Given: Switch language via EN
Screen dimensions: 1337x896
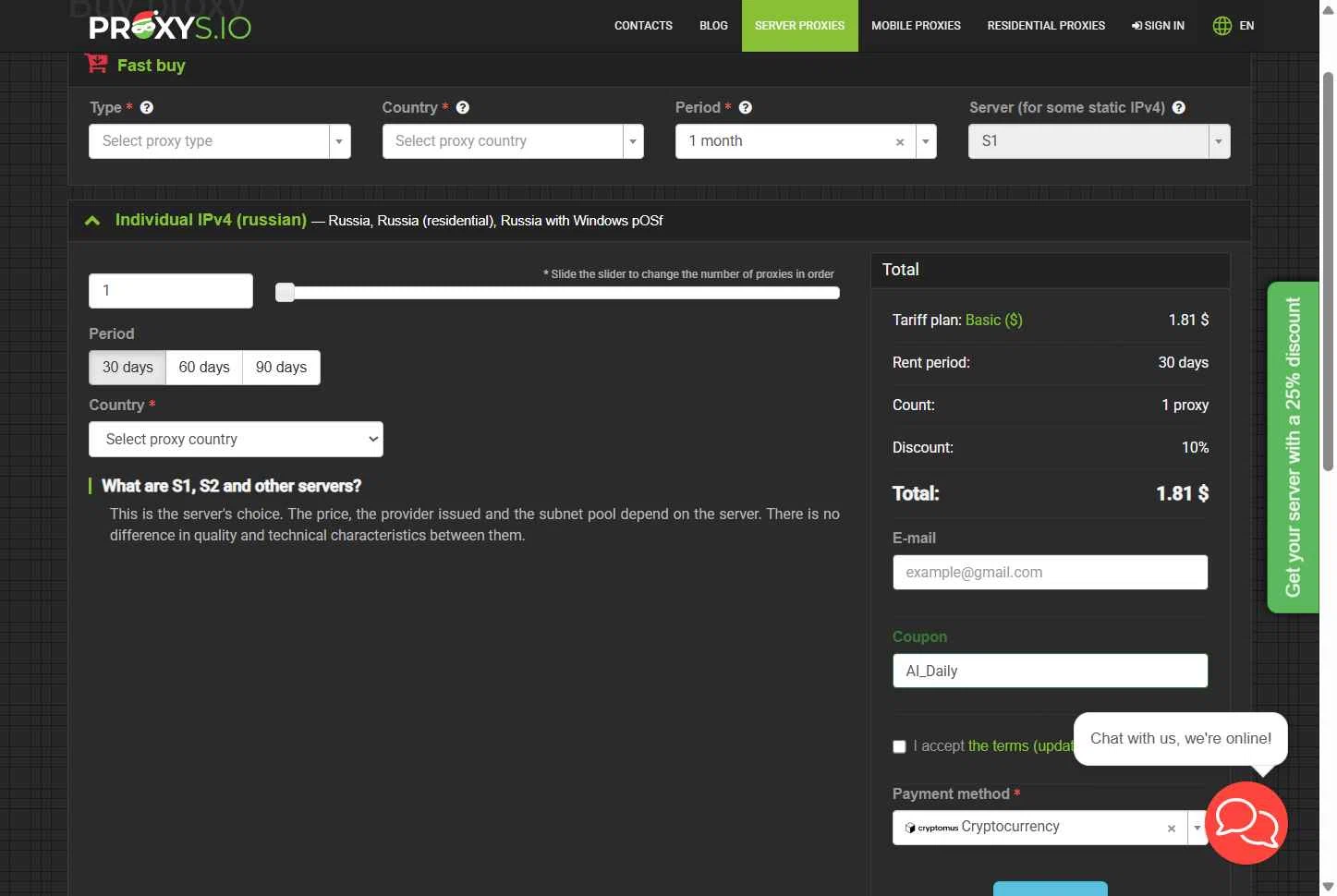Looking at the screenshot, I should coord(1246,26).
